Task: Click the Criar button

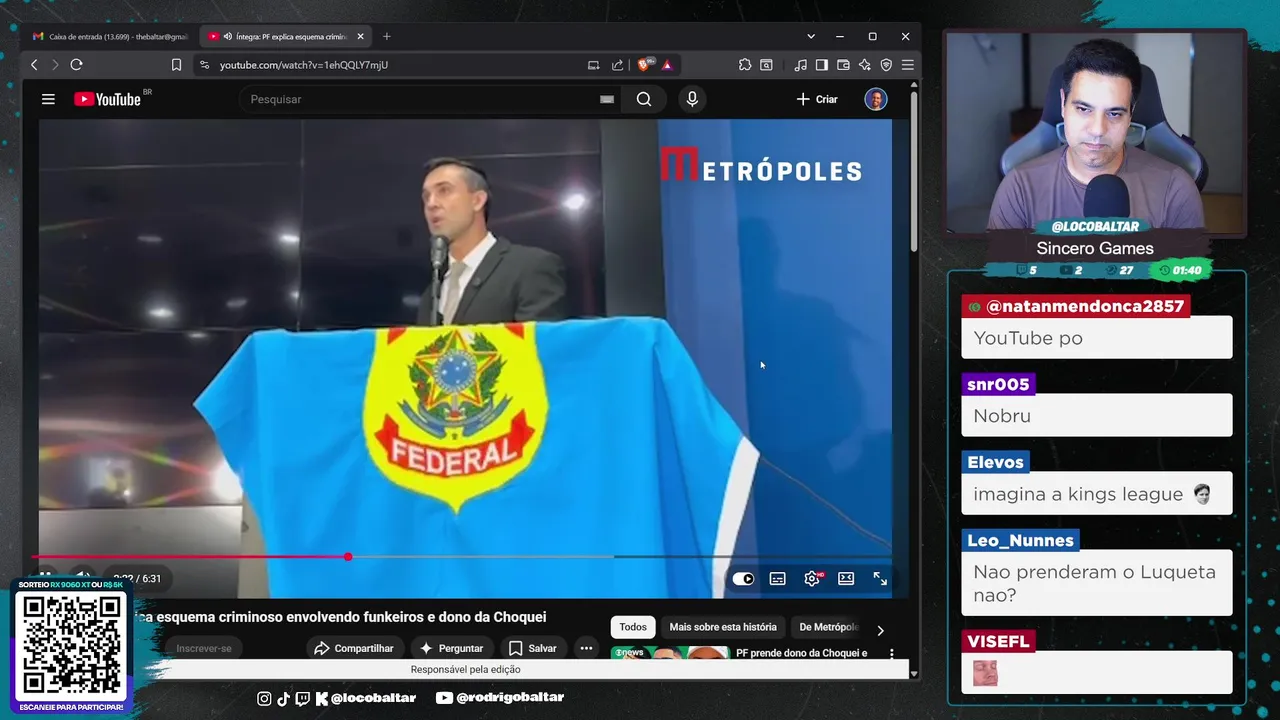Action: coord(817,99)
